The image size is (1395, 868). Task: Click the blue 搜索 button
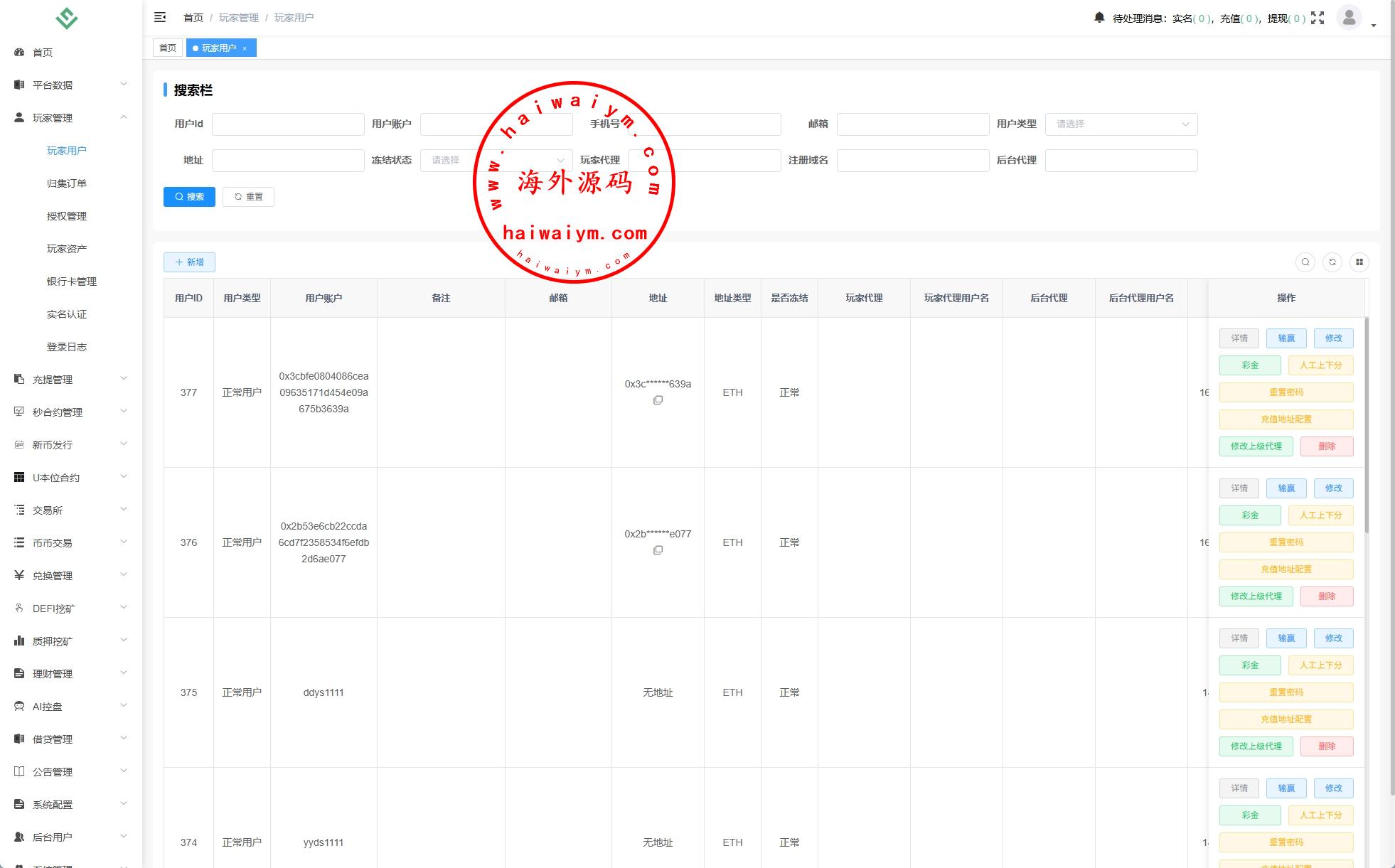(189, 197)
